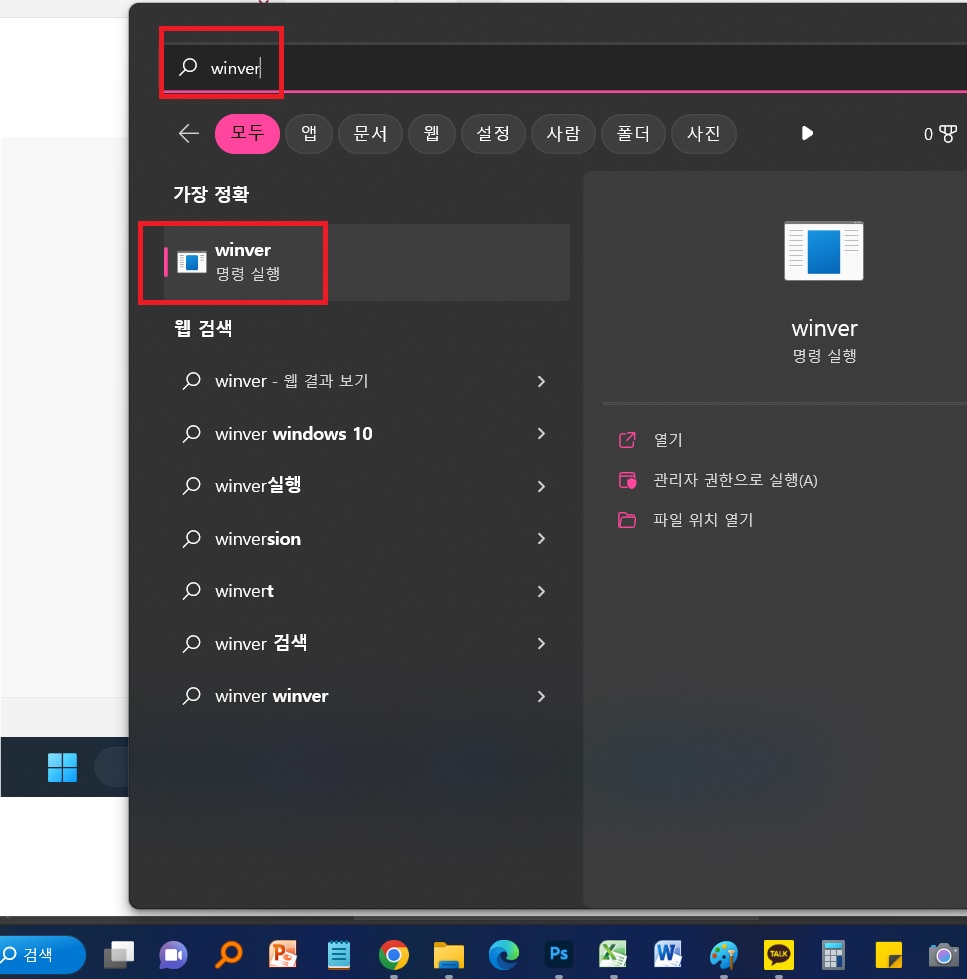Go back with the left arrow

click(189, 134)
